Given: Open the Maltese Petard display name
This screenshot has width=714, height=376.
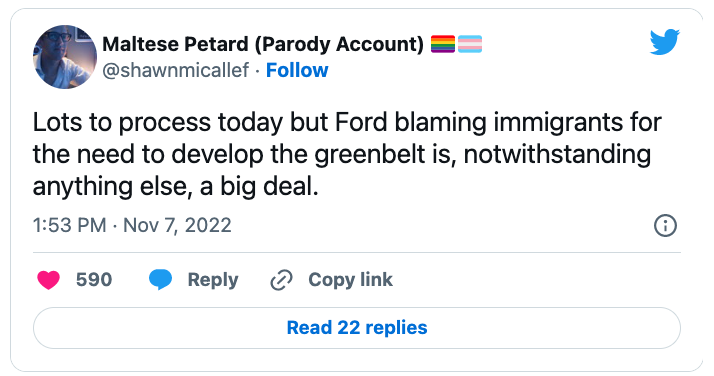Looking at the screenshot, I should [x=175, y=44].
